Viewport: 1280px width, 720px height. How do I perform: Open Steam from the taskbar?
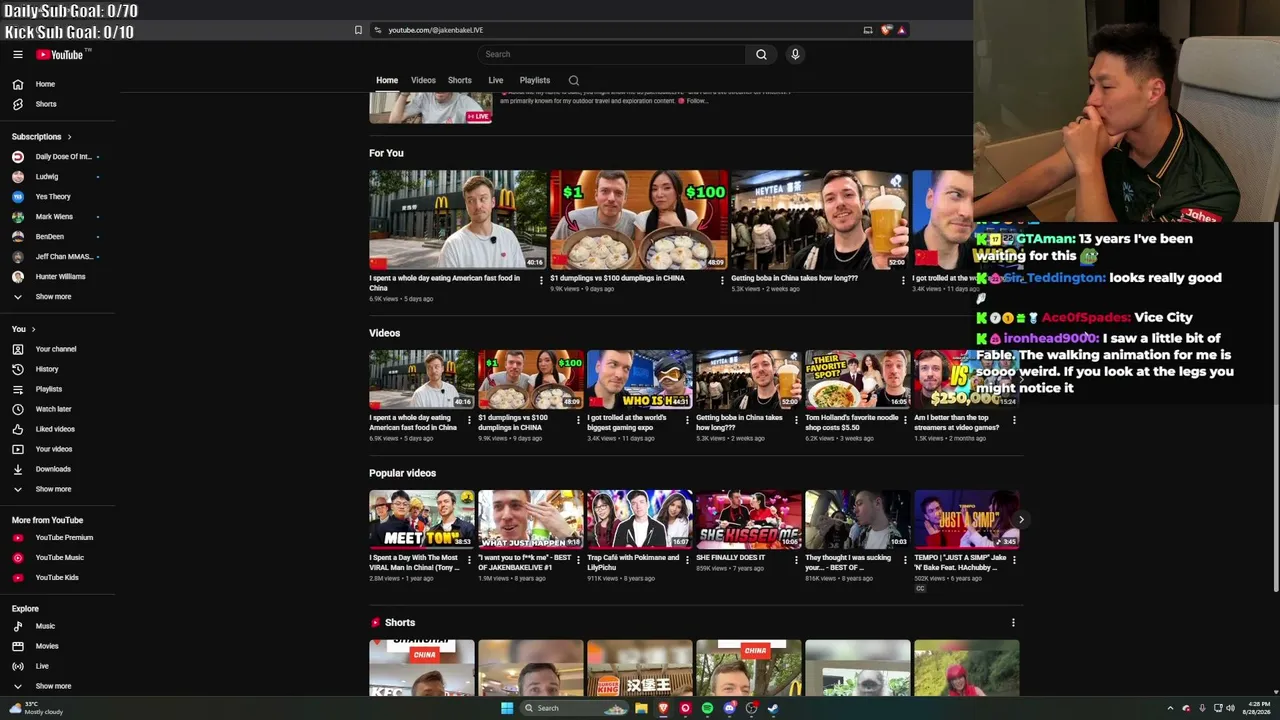coord(773,708)
